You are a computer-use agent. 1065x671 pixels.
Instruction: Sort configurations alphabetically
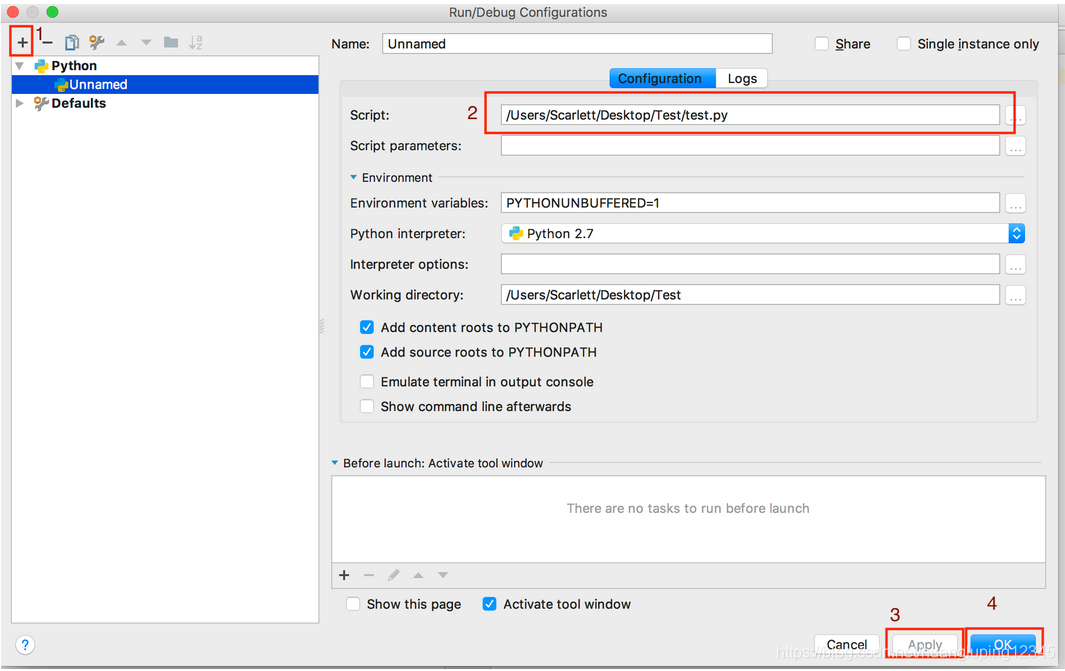click(196, 43)
